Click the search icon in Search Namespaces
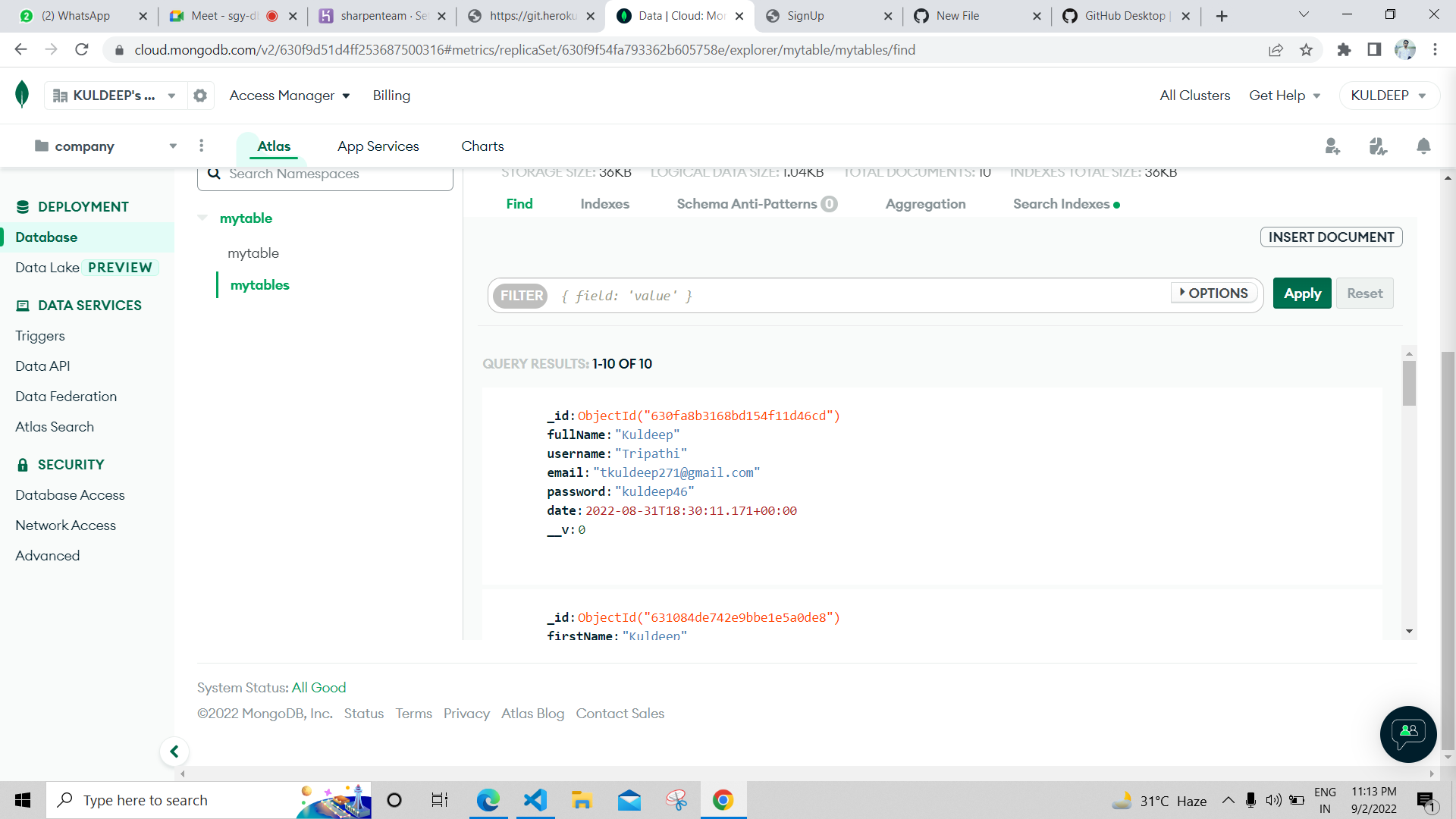Image resolution: width=1456 pixels, height=819 pixels. click(215, 174)
